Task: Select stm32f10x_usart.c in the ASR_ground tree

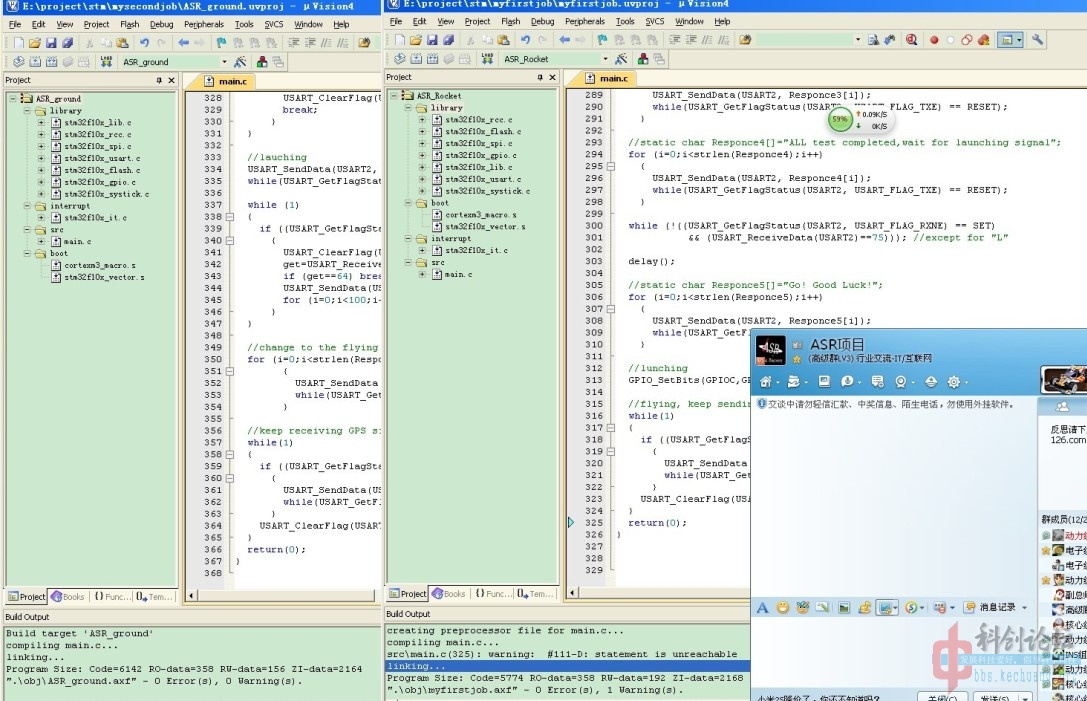Action: point(102,158)
